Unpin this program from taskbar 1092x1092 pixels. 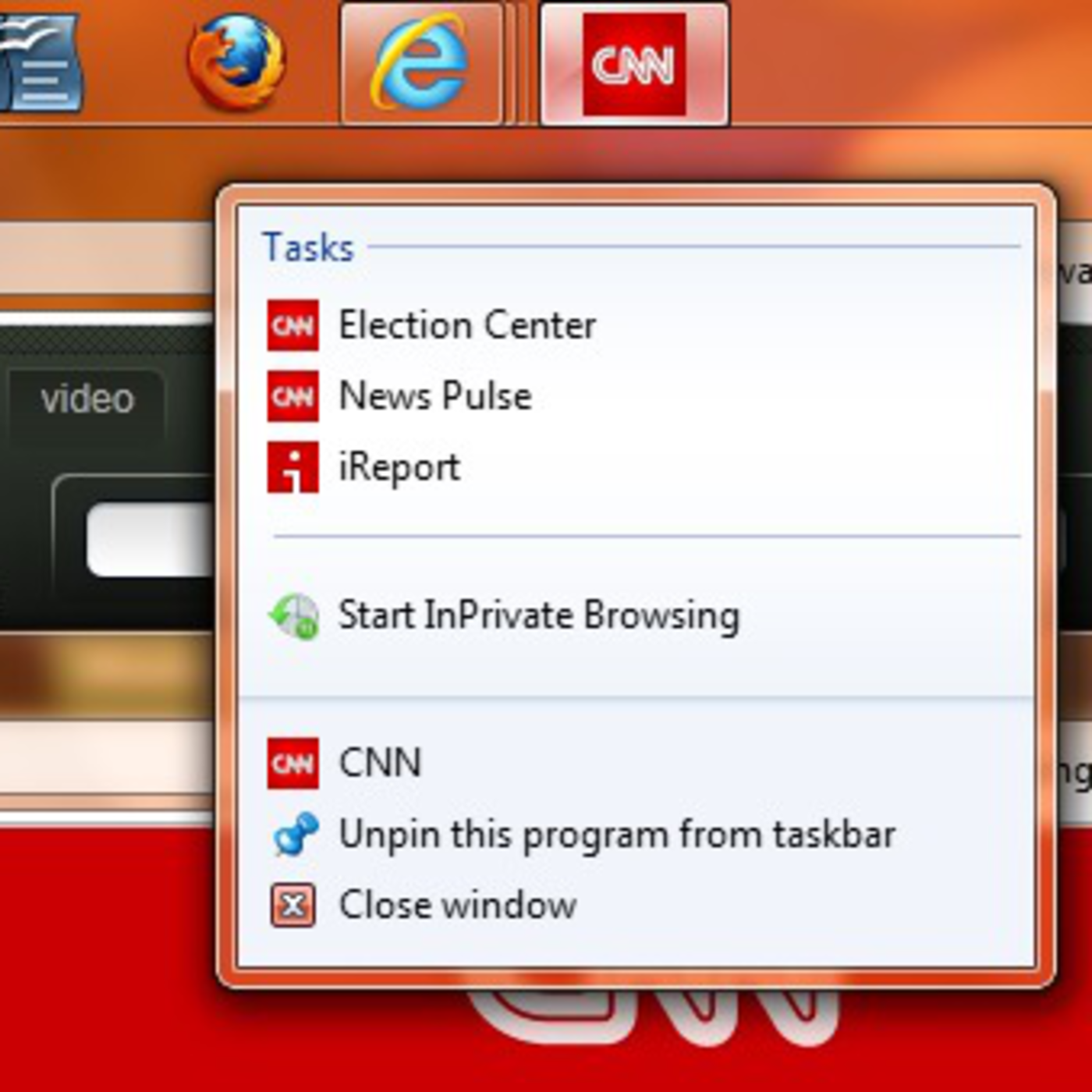coord(635,834)
